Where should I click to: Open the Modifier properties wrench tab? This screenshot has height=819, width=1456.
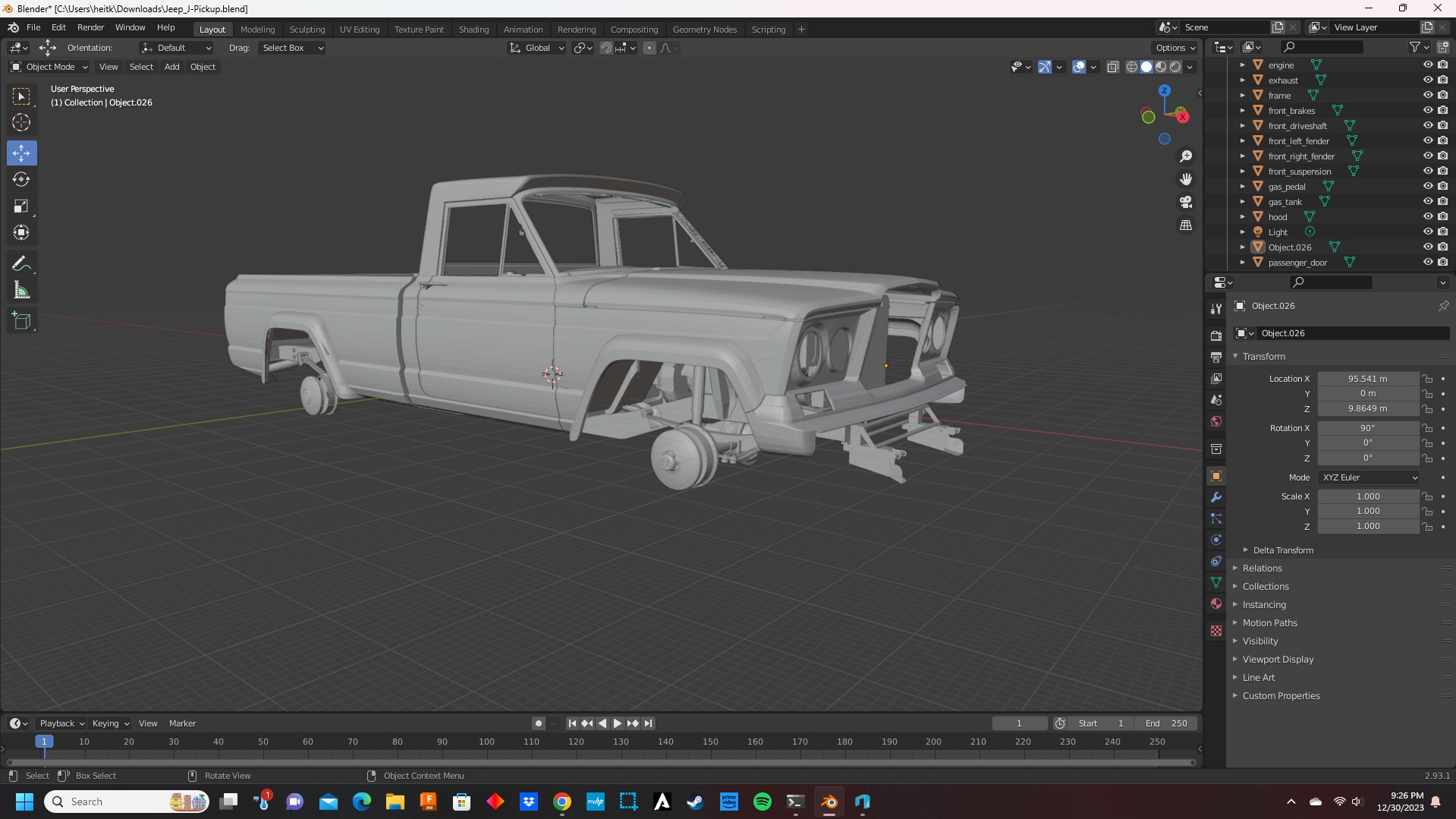click(x=1216, y=498)
